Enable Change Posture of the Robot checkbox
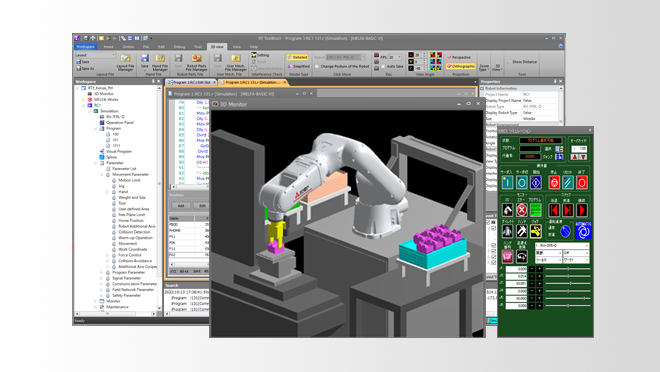 (x=317, y=66)
